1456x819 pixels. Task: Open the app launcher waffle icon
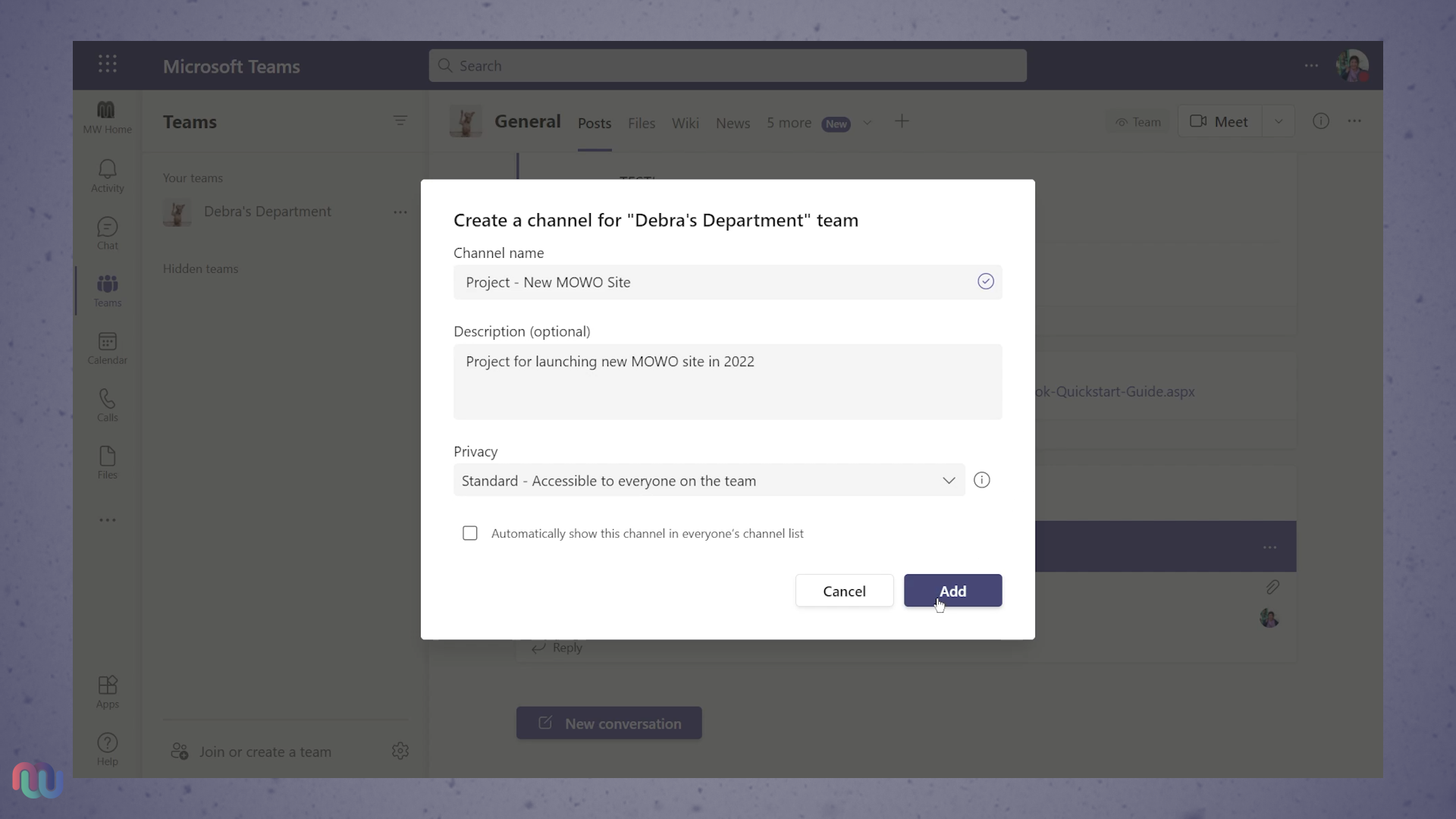tap(107, 64)
